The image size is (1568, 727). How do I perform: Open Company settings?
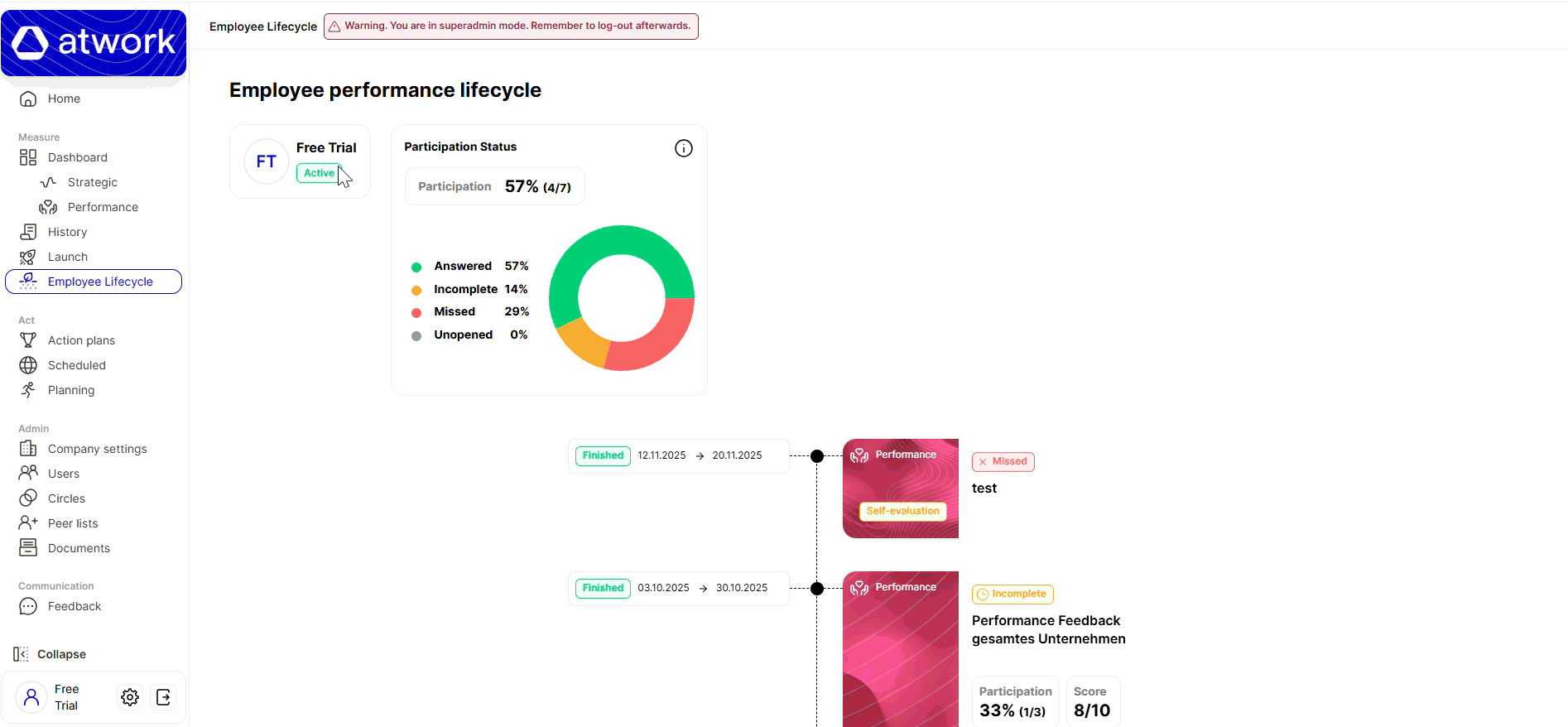(x=97, y=449)
